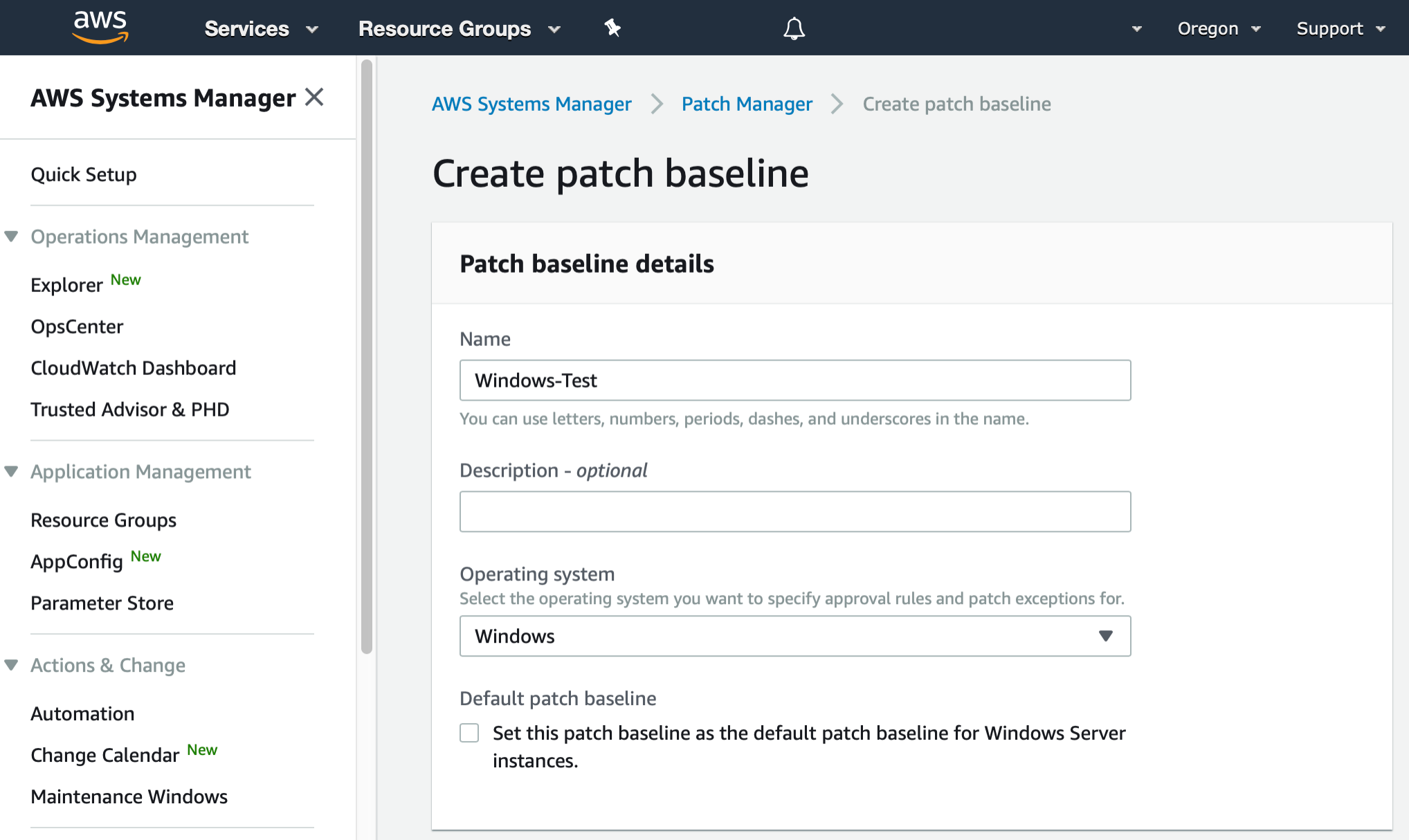Collapse the Operations Management section
Viewport: 1409px width, 840px height.
pos(12,235)
